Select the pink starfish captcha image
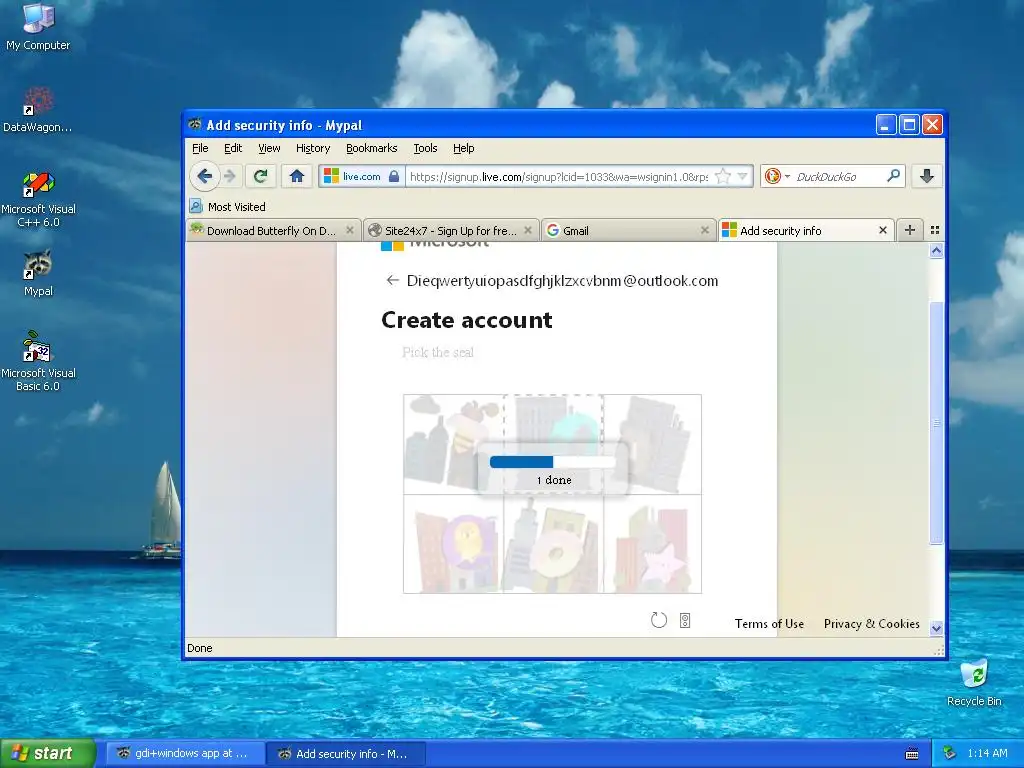Viewport: 1024px width, 768px height. [x=652, y=544]
